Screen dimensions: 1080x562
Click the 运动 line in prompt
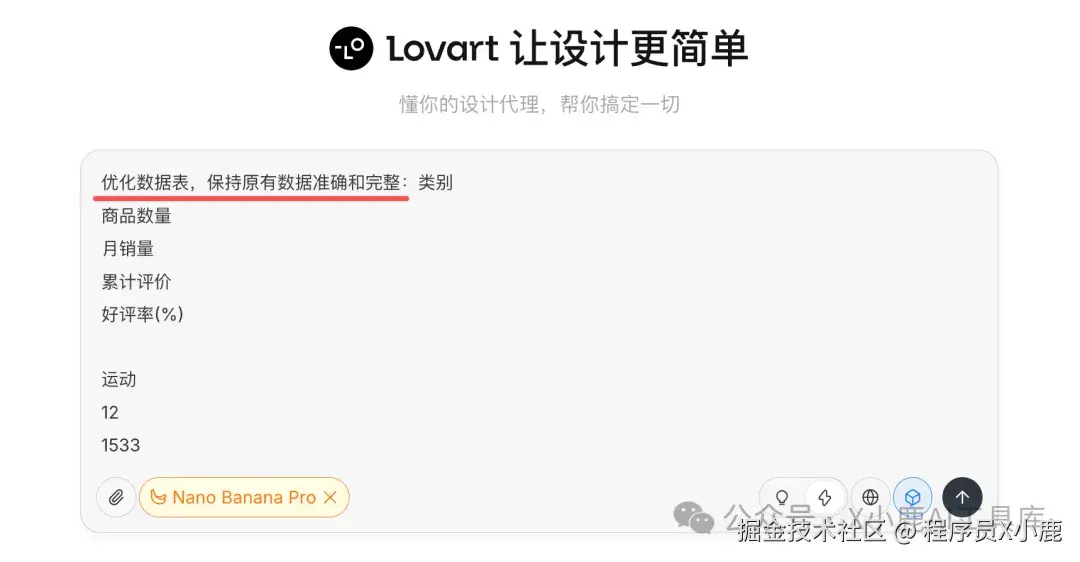coord(119,379)
